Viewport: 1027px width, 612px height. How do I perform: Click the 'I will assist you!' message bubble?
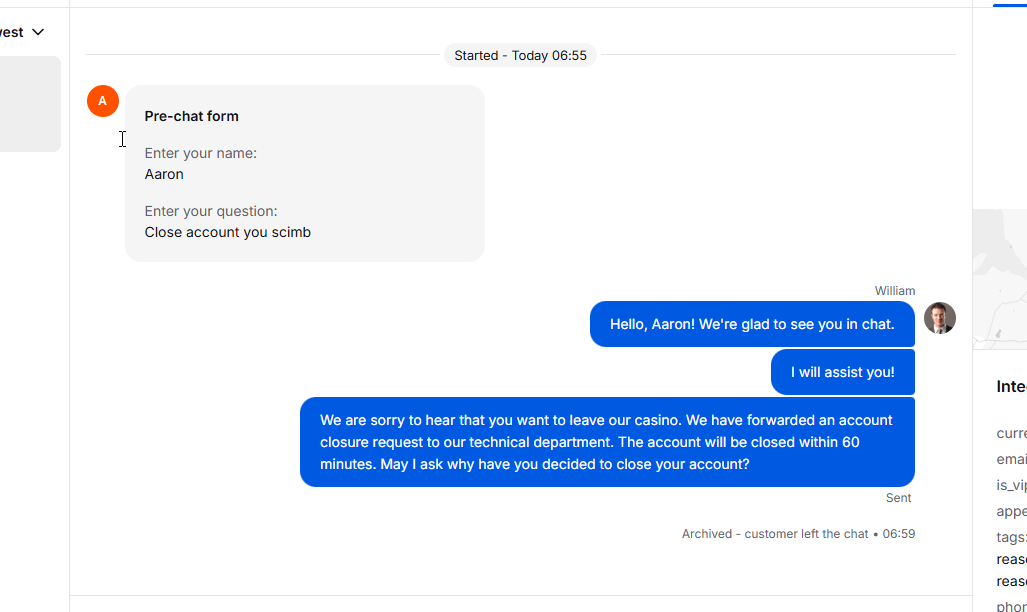point(842,372)
